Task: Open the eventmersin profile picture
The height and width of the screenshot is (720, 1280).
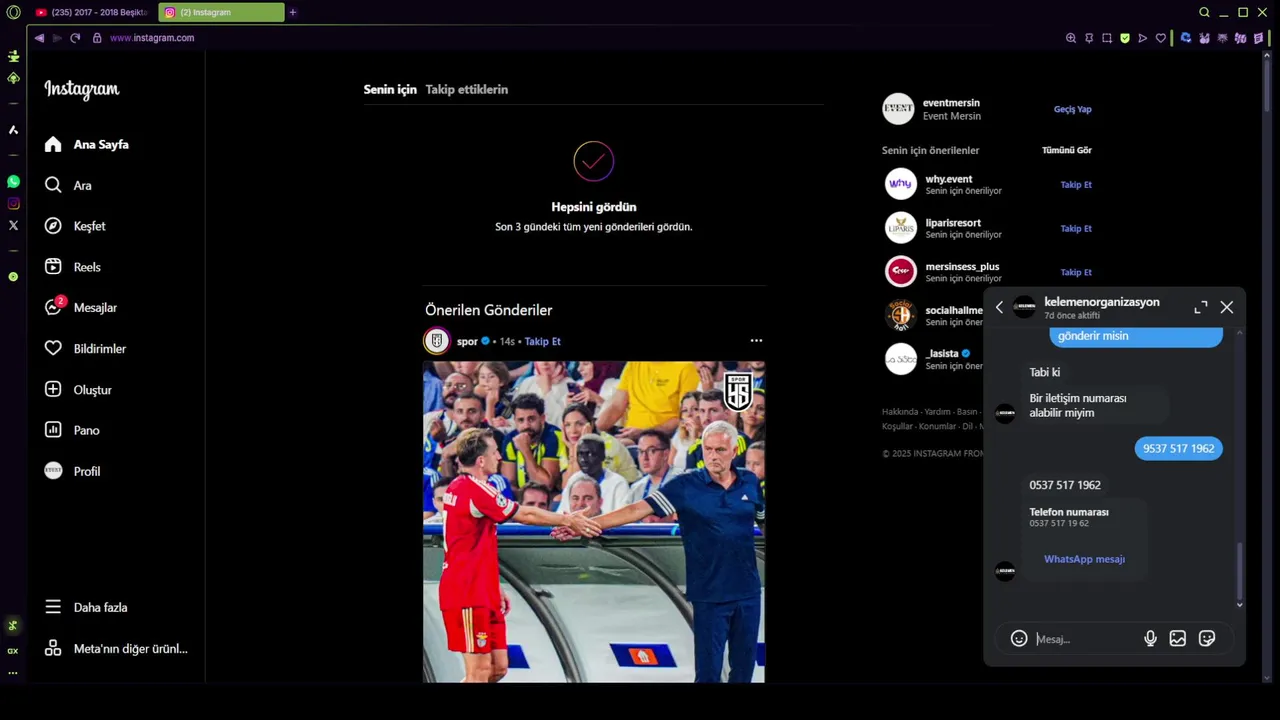Action: [898, 109]
